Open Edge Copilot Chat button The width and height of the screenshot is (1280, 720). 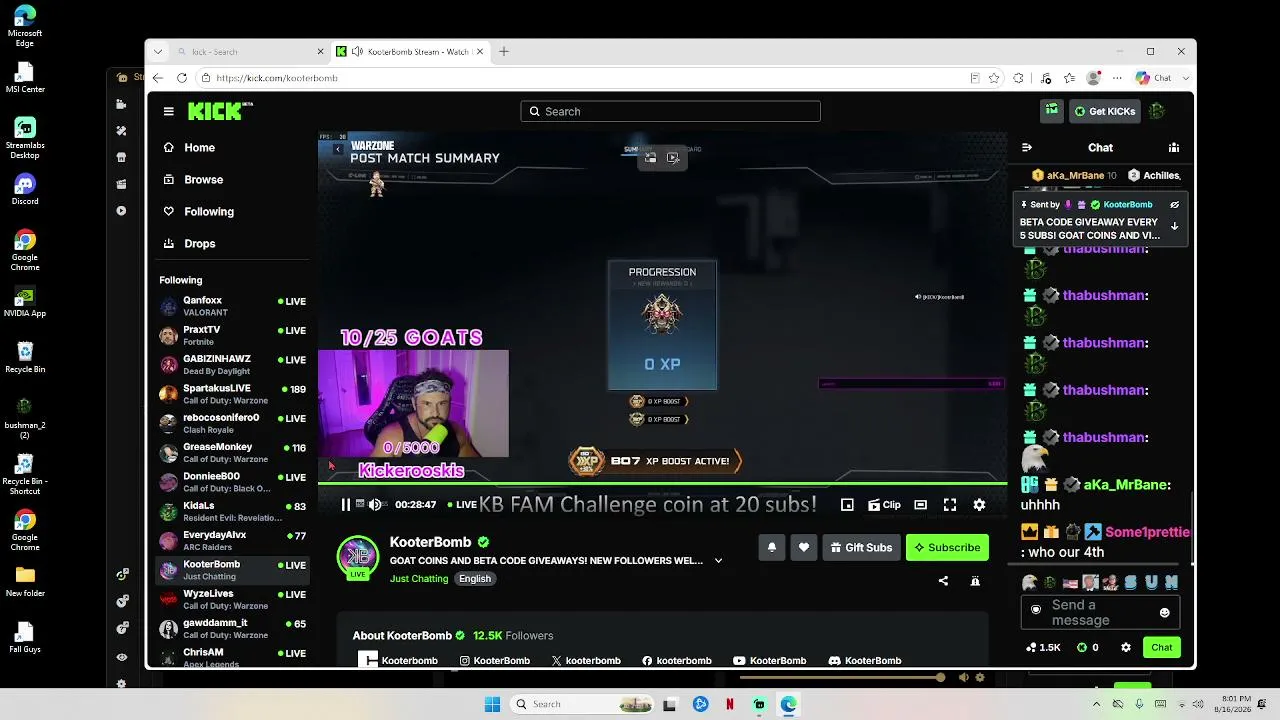[x=1154, y=78]
